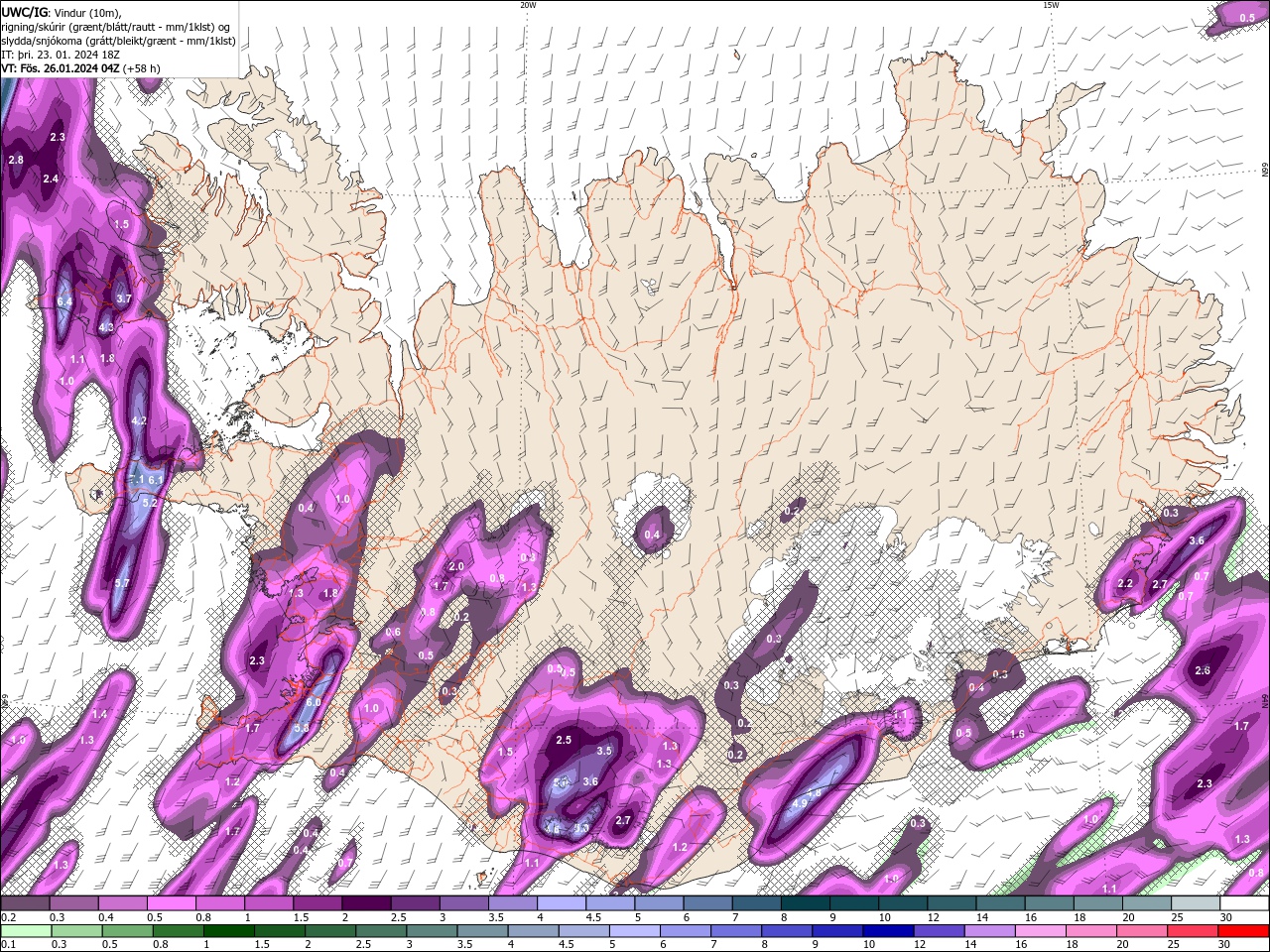Click the bright pink legend swatch between 0.5 and 0.8
Screen dimensions: 1270x952
click(171, 903)
